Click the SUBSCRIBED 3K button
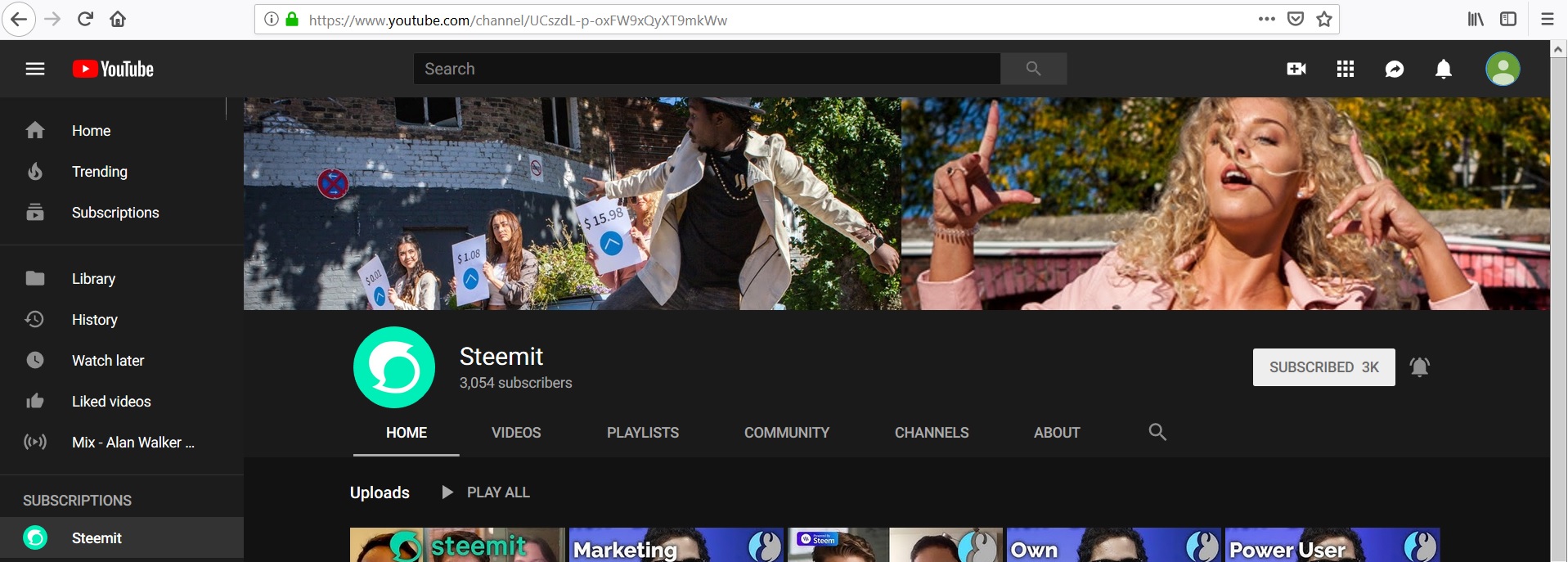 click(1324, 367)
